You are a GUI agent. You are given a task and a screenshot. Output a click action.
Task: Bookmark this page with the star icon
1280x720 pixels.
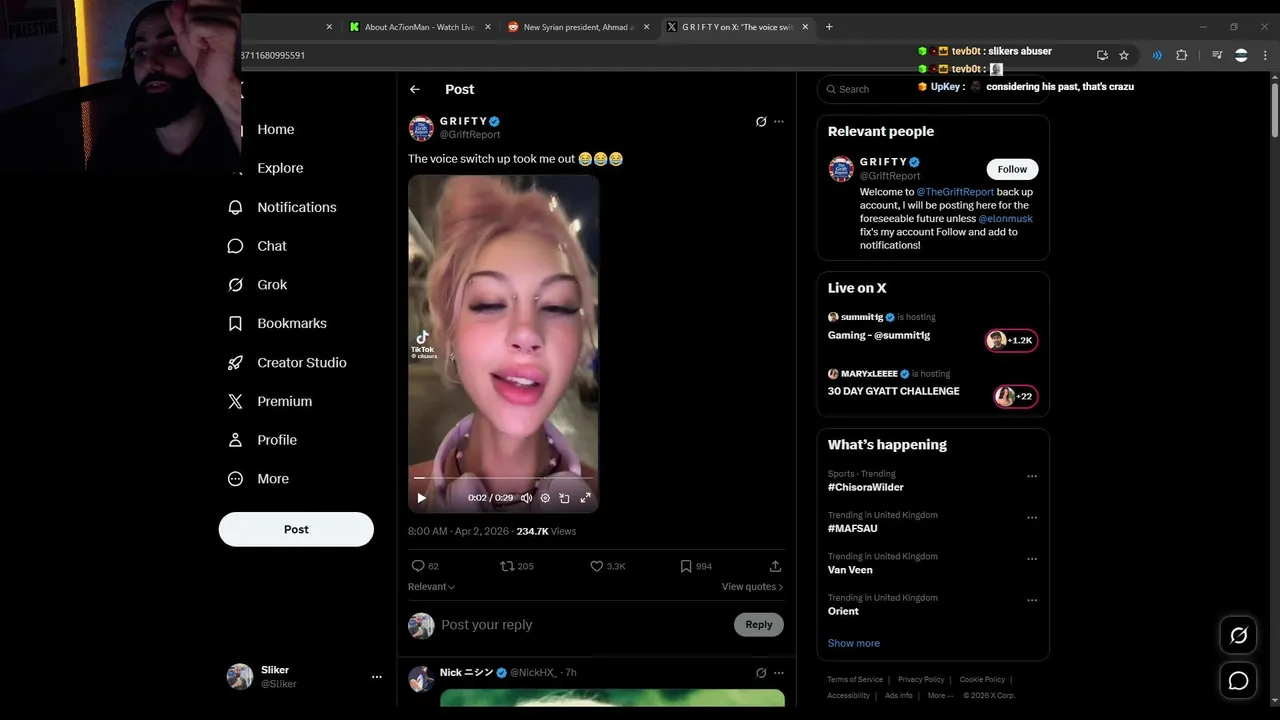click(x=1124, y=55)
